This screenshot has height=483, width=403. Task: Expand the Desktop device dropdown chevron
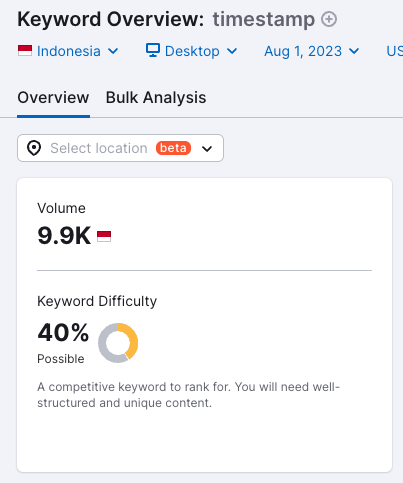[232, 51]
